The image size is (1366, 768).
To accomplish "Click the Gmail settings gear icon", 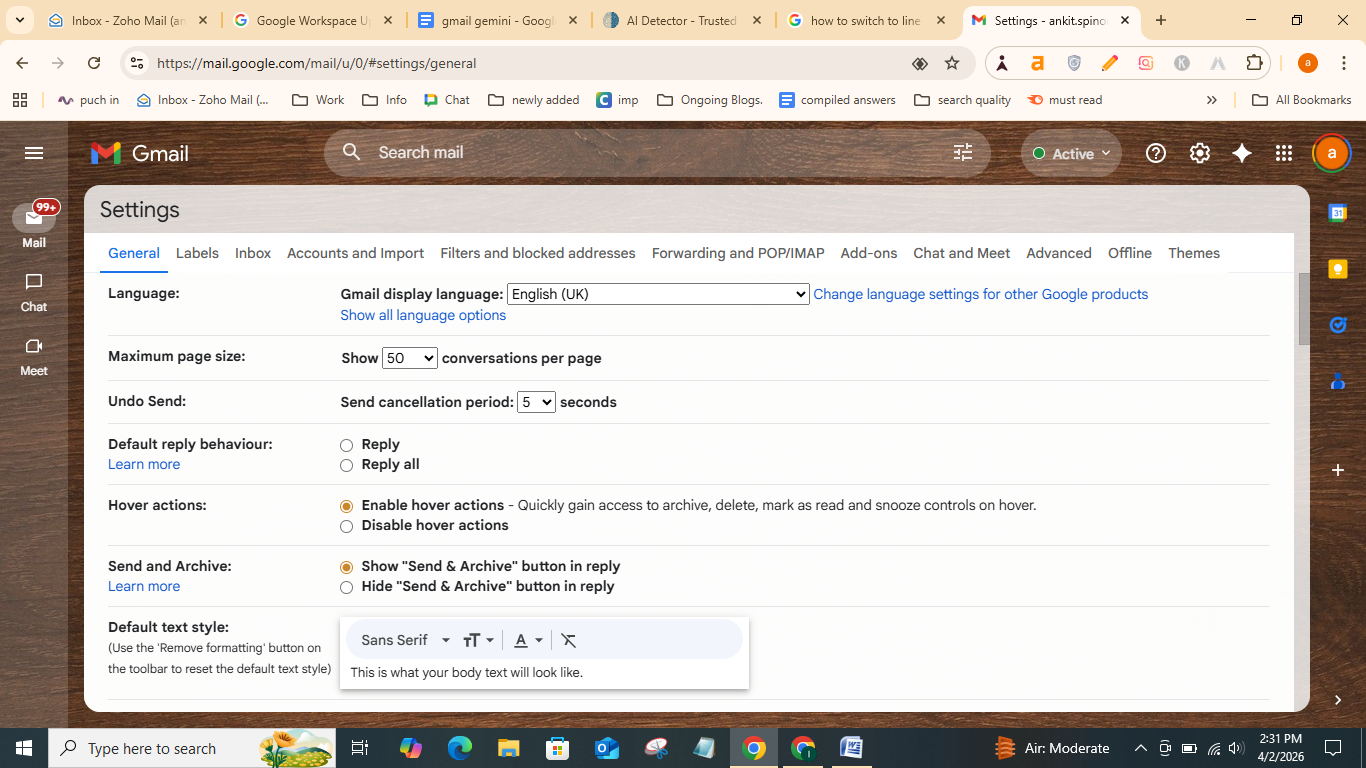I will coord(1199,152).
